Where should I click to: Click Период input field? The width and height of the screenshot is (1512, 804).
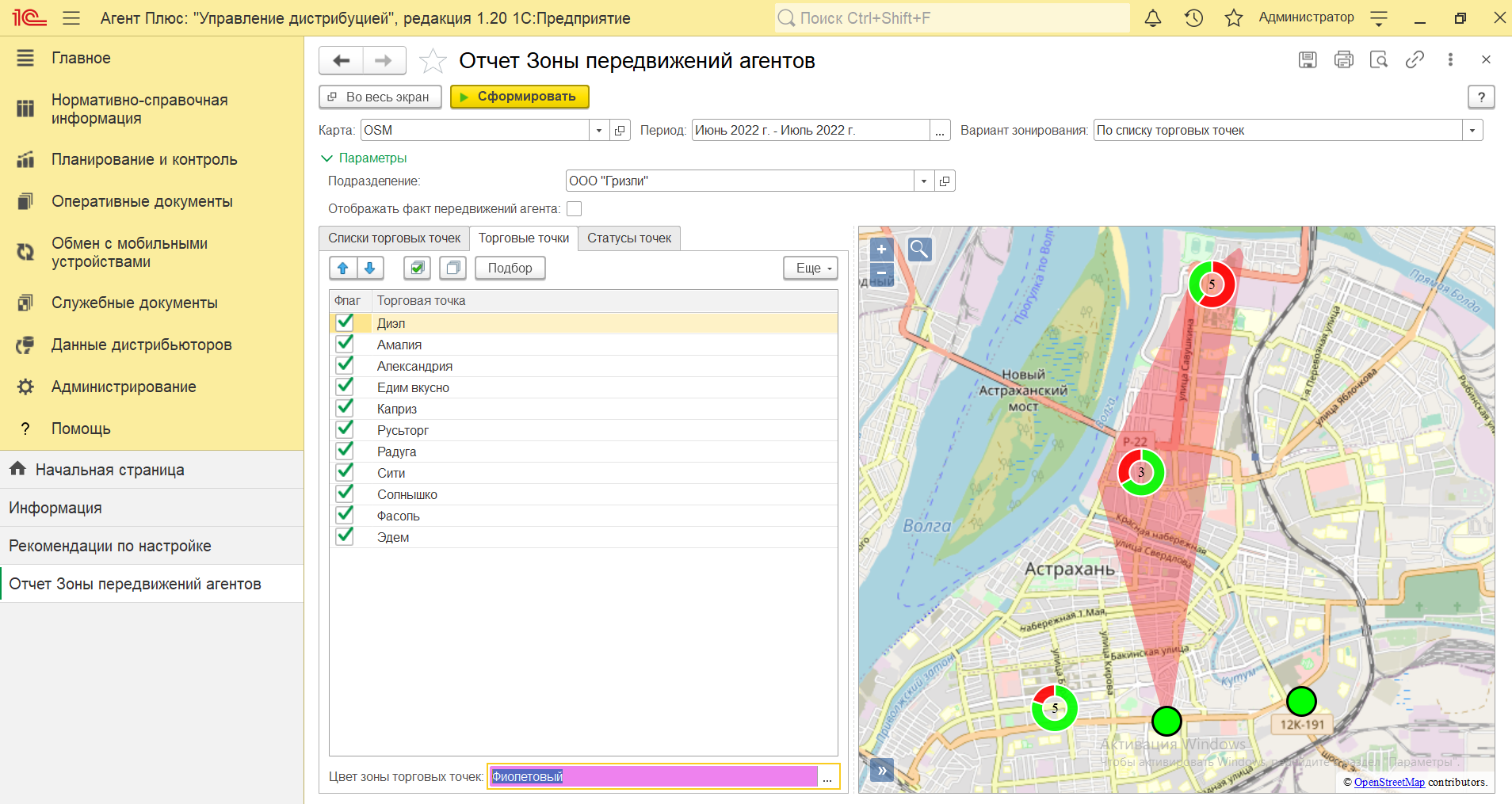[x=811, y=130]
